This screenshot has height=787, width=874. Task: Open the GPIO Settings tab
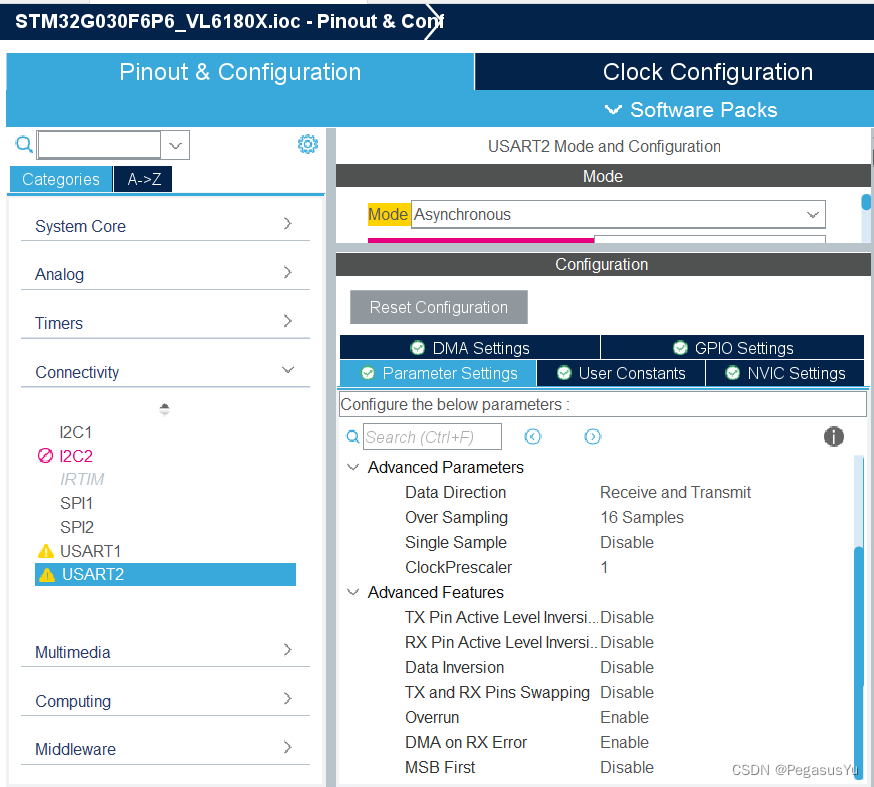tap(732, 348)
